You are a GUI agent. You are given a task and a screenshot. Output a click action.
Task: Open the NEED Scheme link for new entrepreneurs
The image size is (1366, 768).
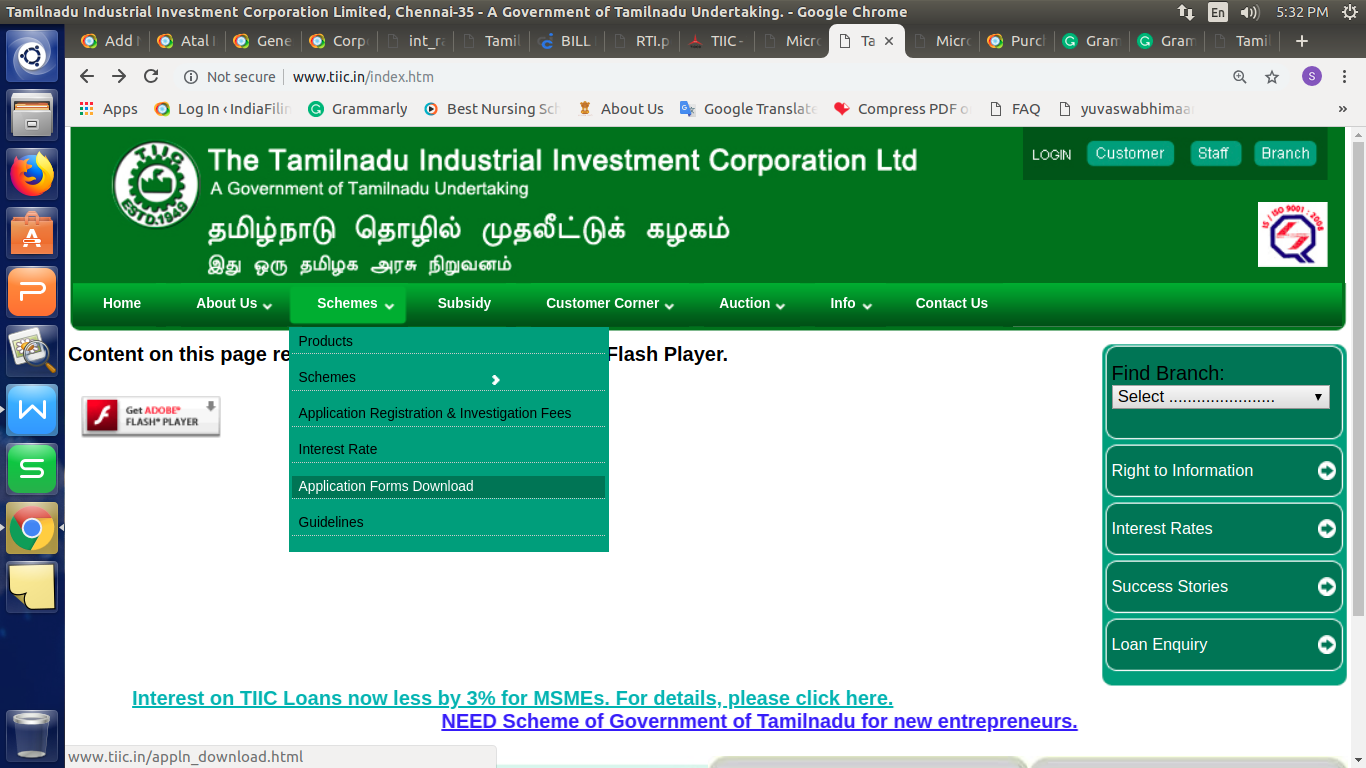759,721
